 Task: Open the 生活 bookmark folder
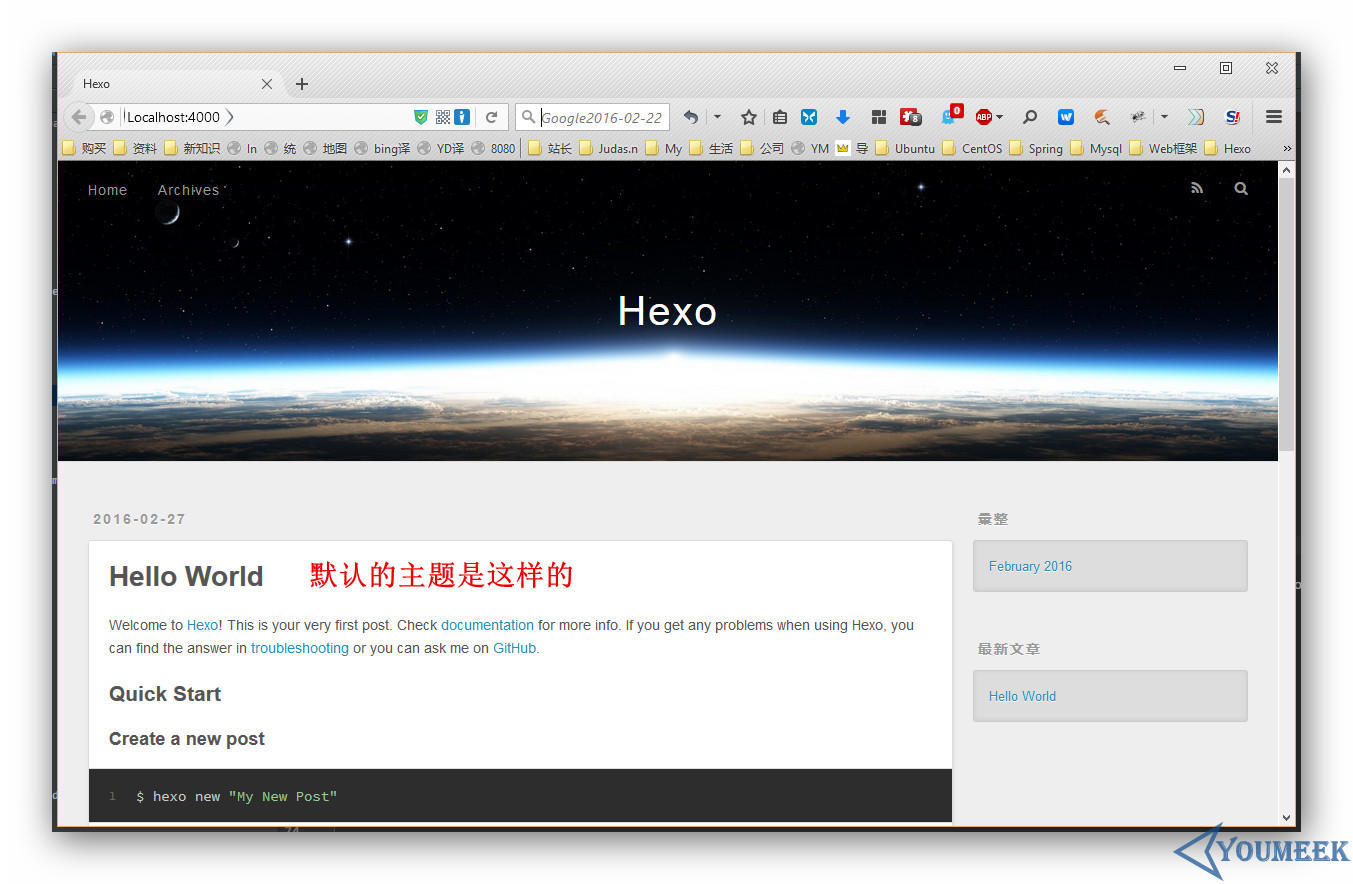point(711,148)
